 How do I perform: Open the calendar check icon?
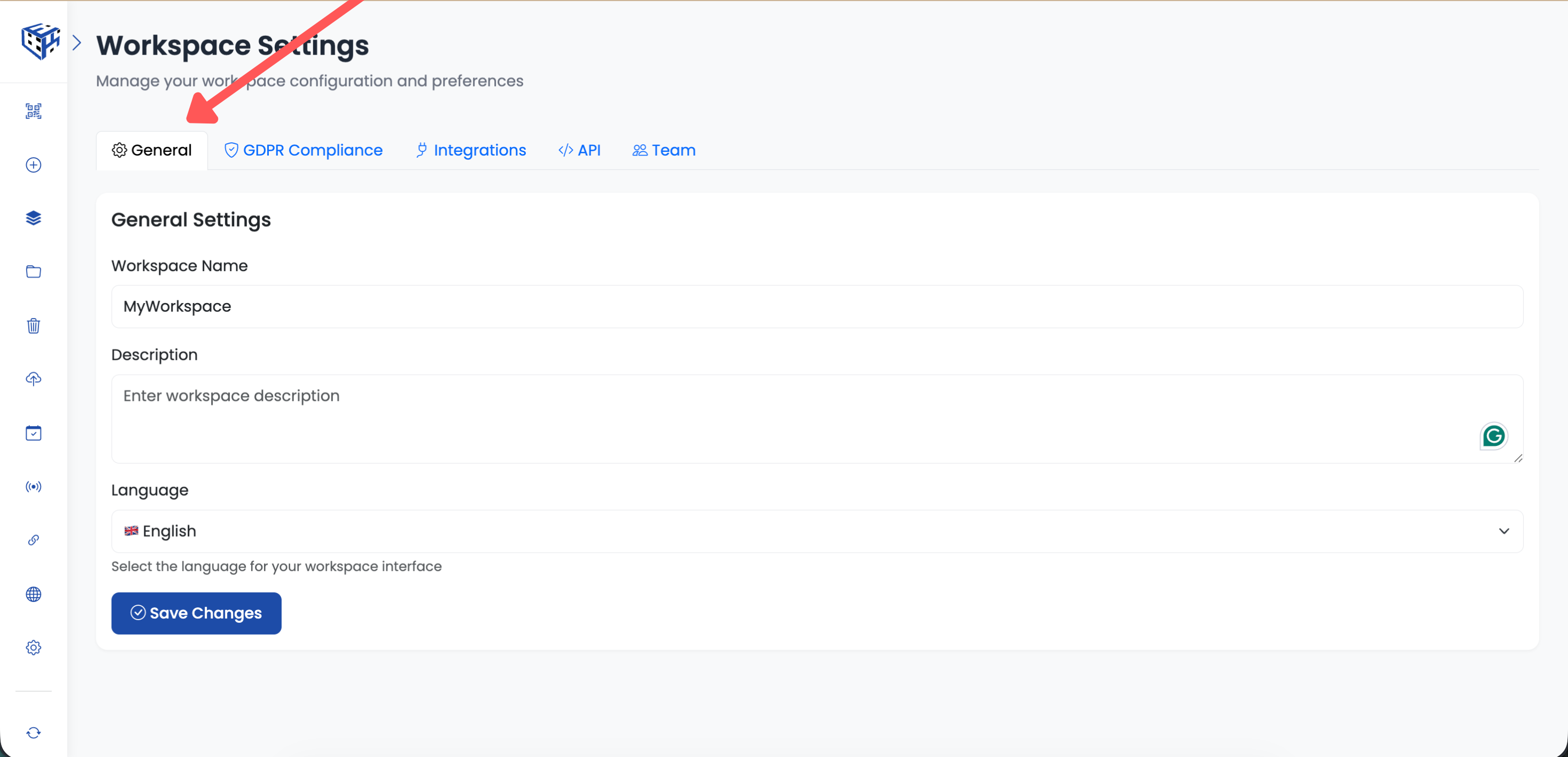click(34, 433)
